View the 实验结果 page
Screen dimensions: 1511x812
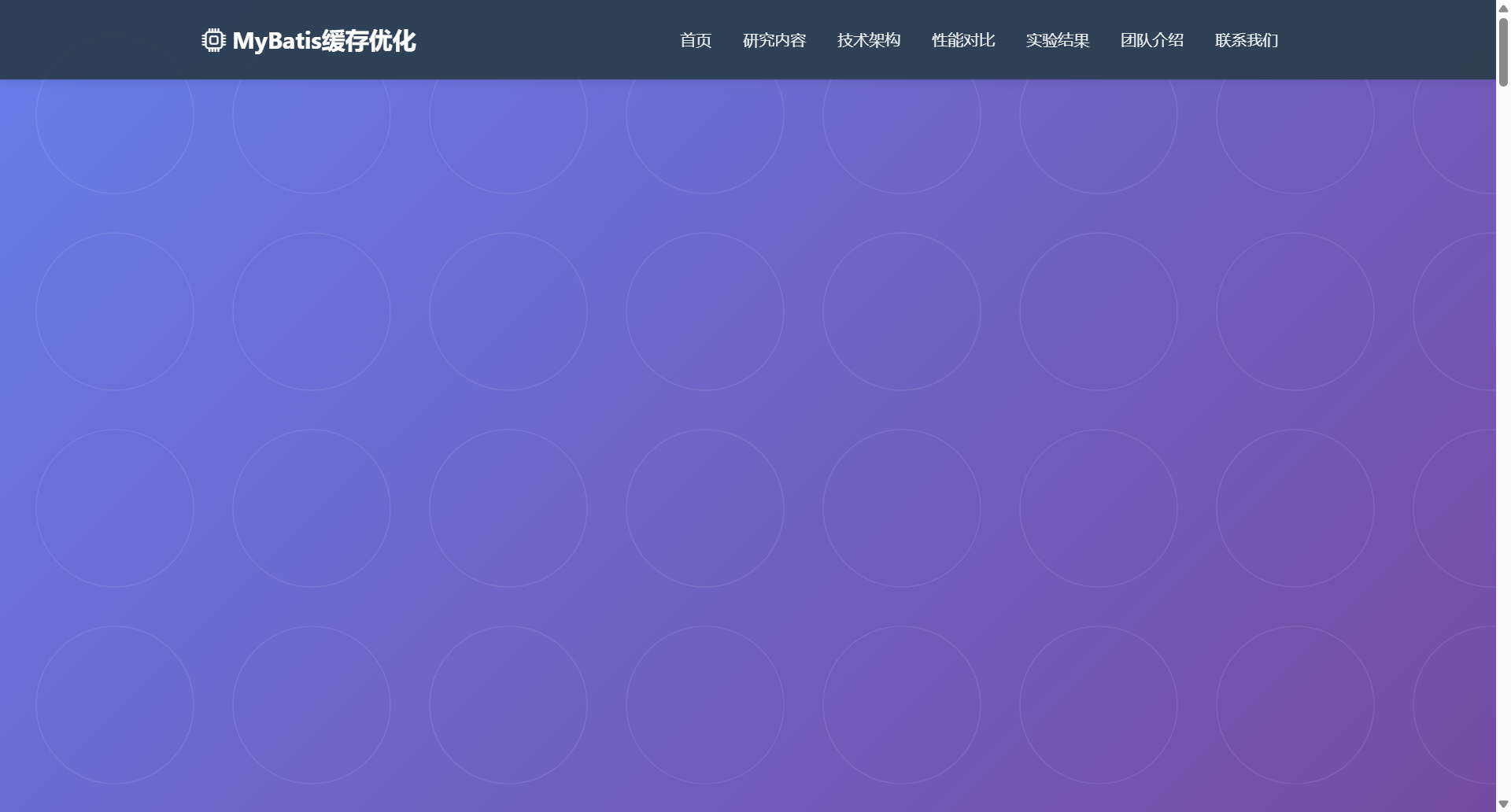point(1058,40)
